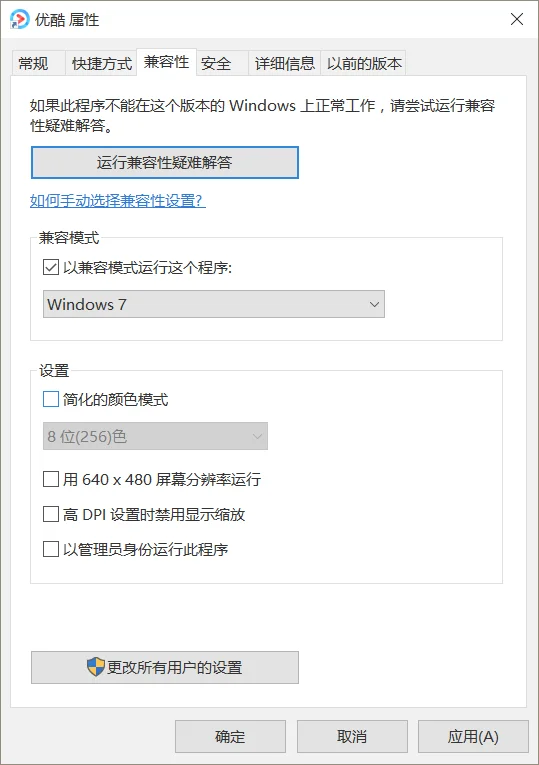Click the 应用(A) button
539x765 pixels.
click(x=473, y=737)
